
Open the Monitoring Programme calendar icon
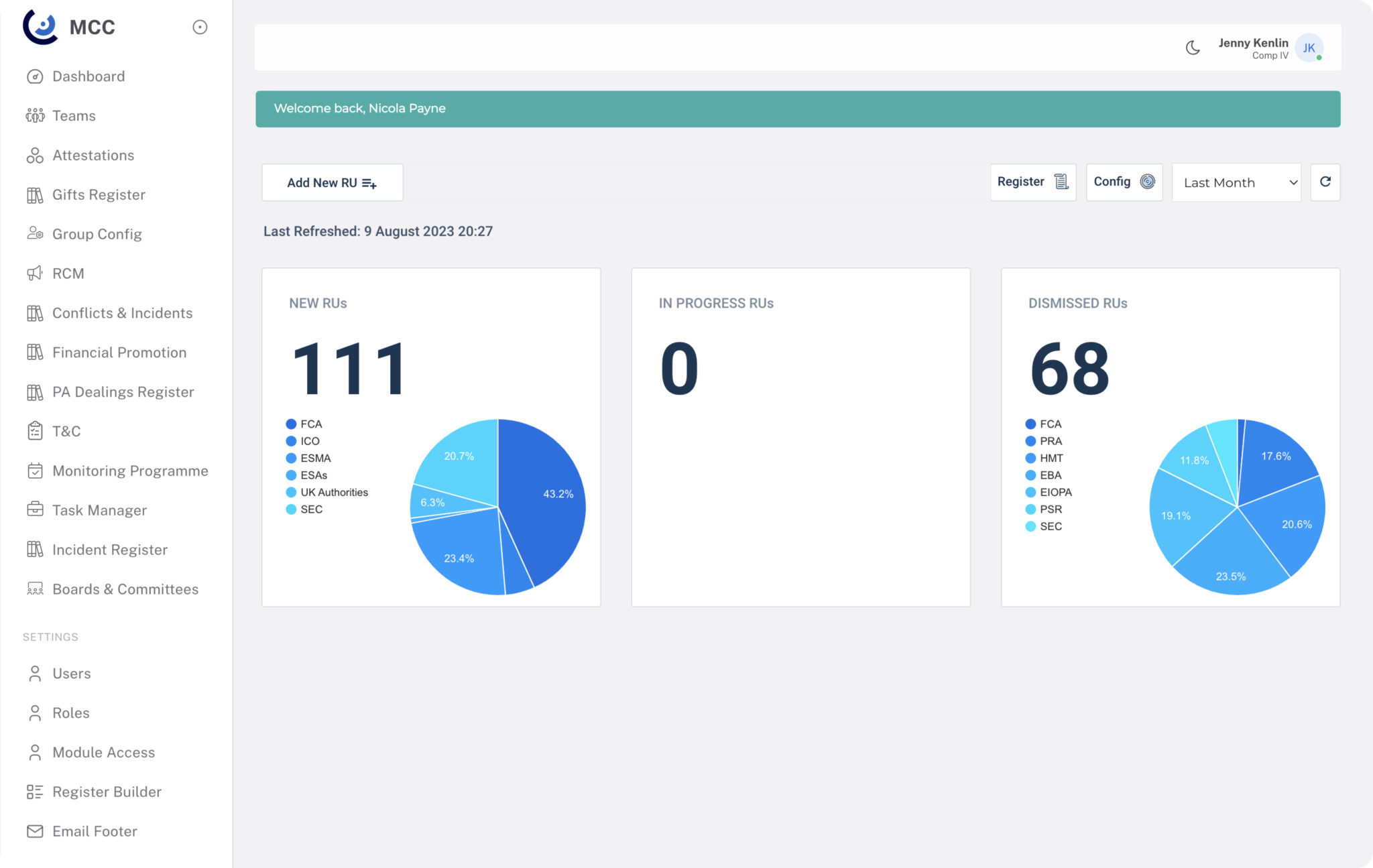point(36,471)
